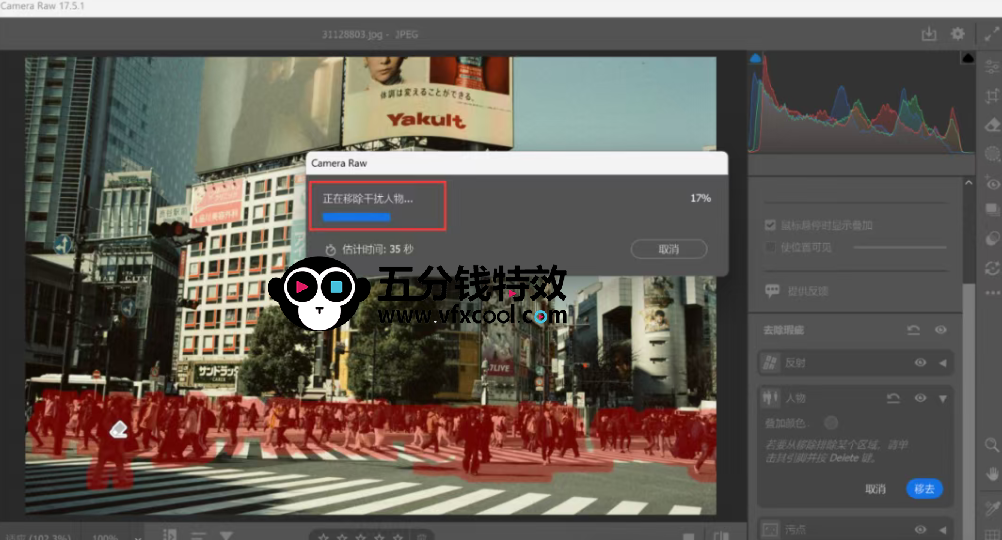Select the Hand tool
Viewport: 1002px width, 540px height.
992,473
